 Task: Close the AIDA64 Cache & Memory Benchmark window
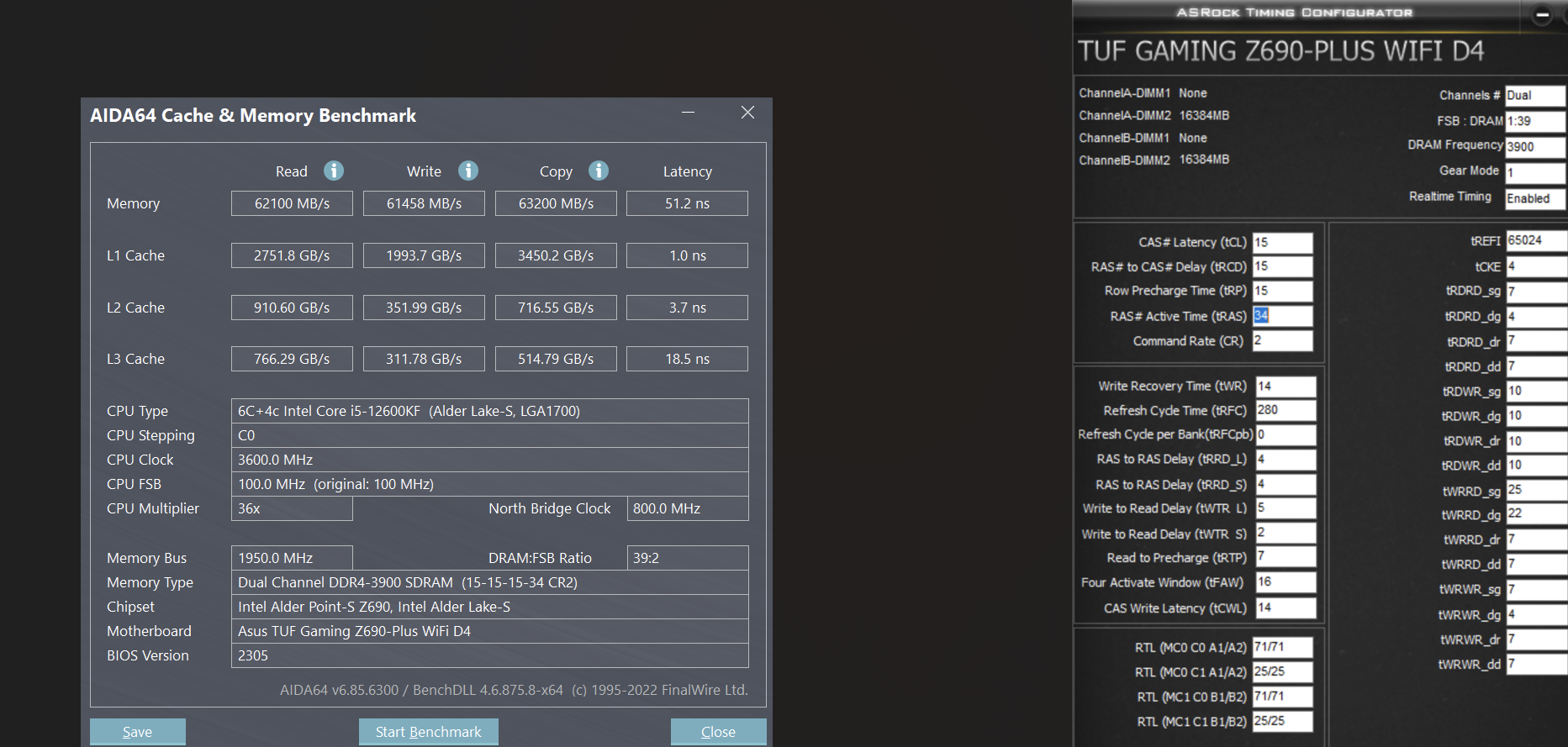tap(747, 113)
